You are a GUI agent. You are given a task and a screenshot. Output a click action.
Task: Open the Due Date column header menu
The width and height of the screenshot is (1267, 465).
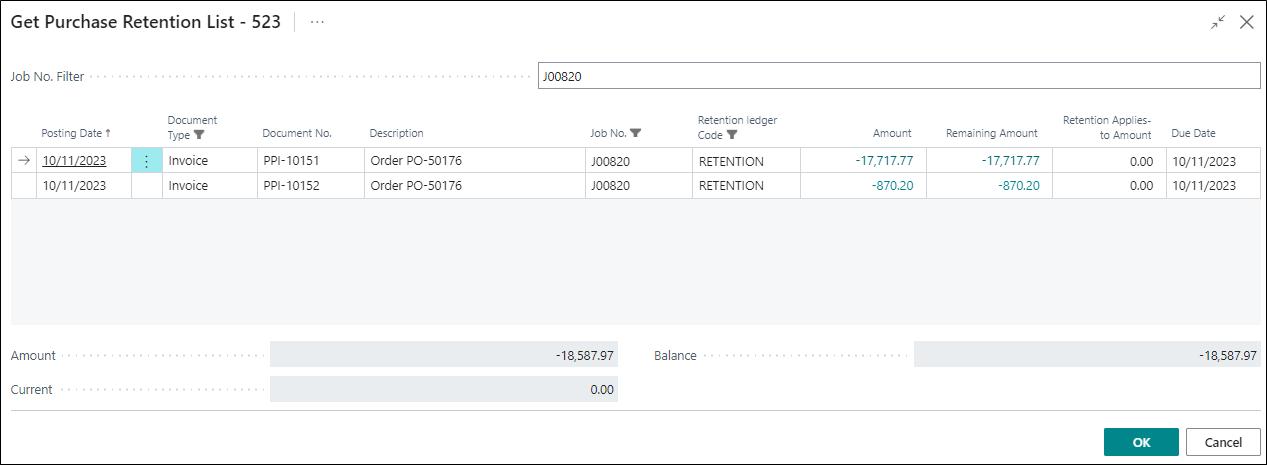pyautogui.click(x=1193, y=133)
